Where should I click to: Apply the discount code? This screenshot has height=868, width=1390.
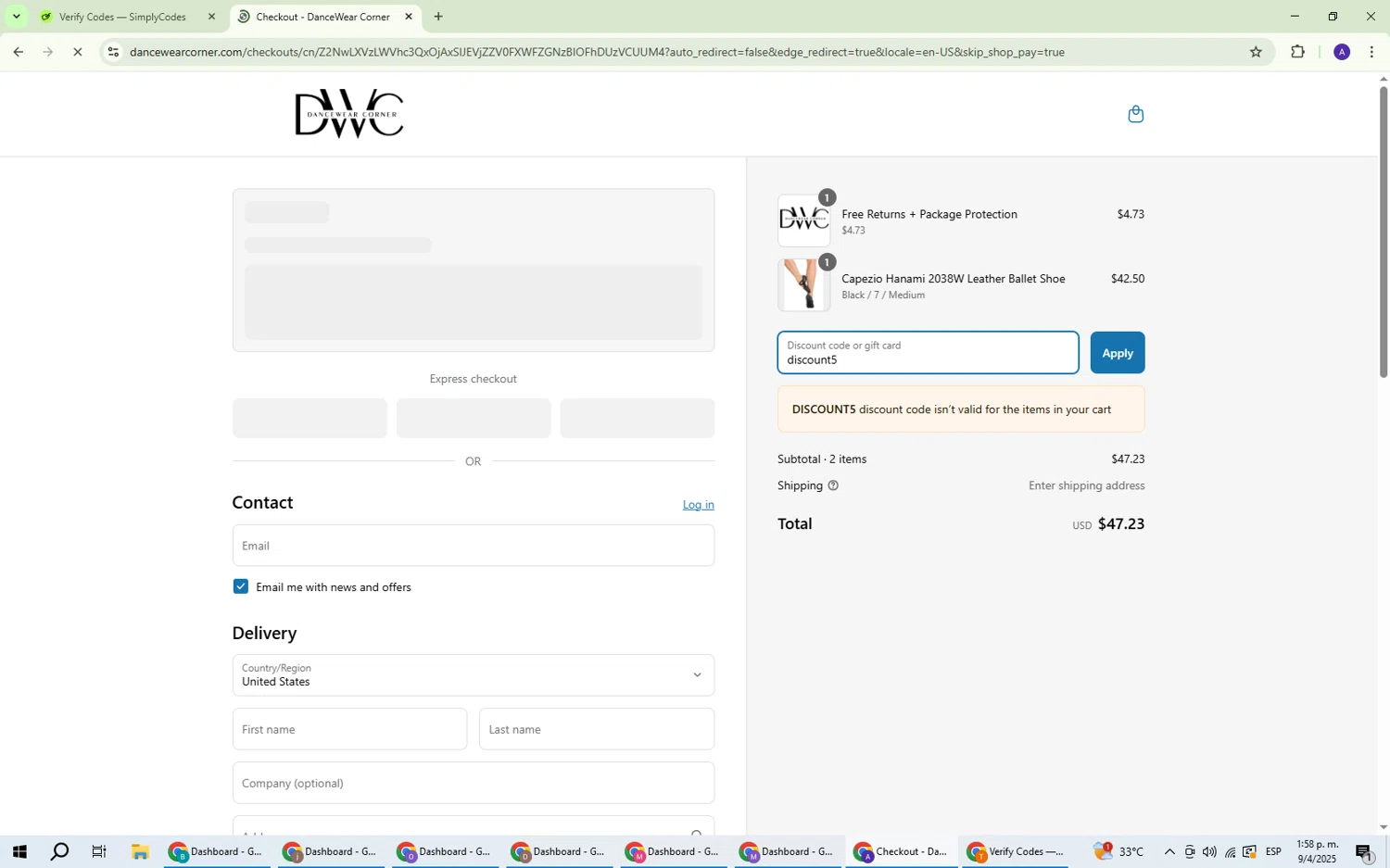pyautogui.click(x=1117, y=353)
